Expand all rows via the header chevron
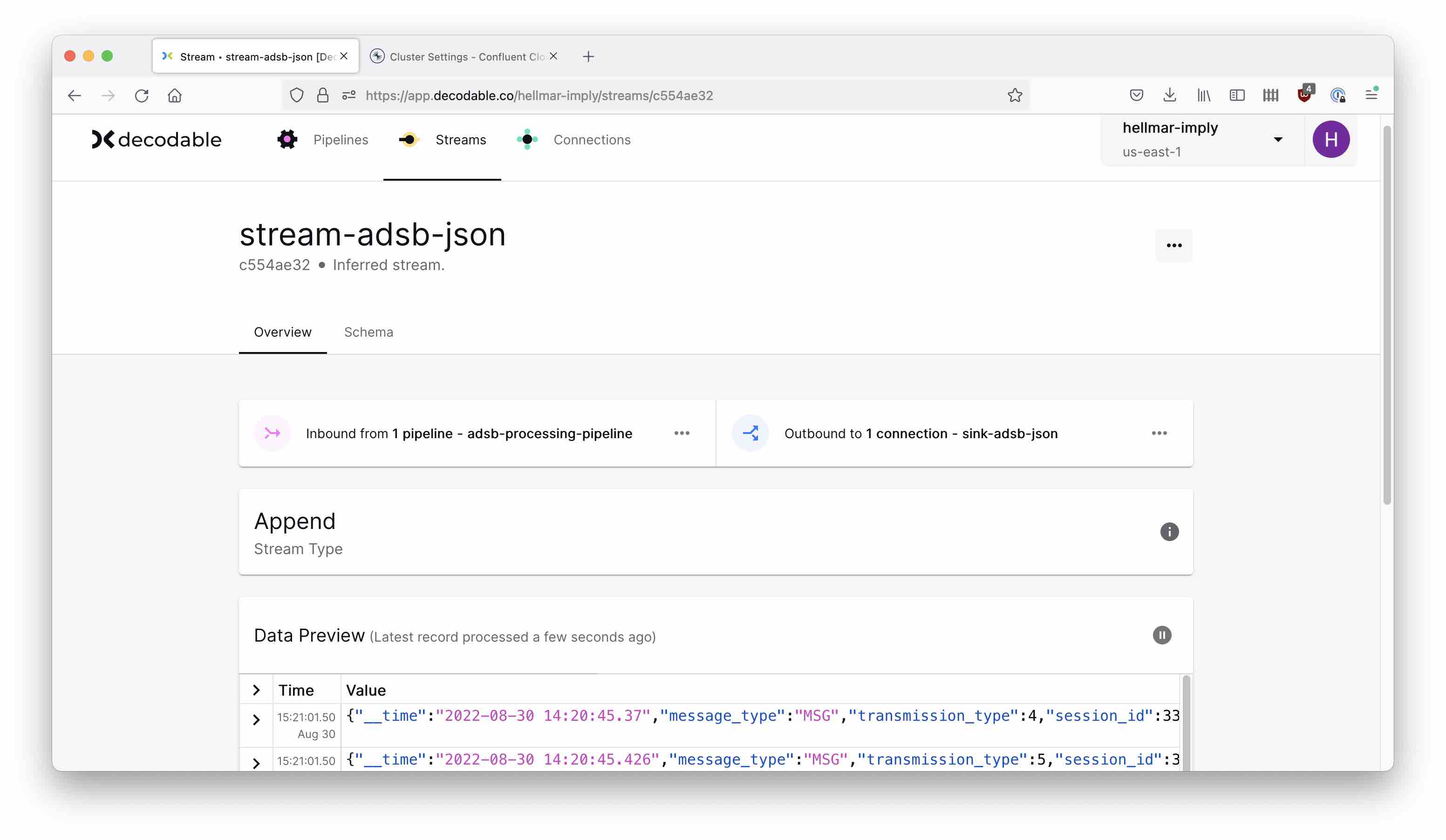The height and width of the screenshot is (840, 1446). [x=257, y=690]
